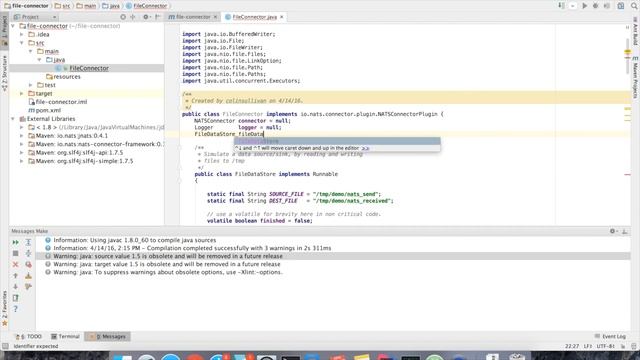Select the resources folder
Image resolution: width=640 pixels, height=360 pixels.
coord(63,76)
